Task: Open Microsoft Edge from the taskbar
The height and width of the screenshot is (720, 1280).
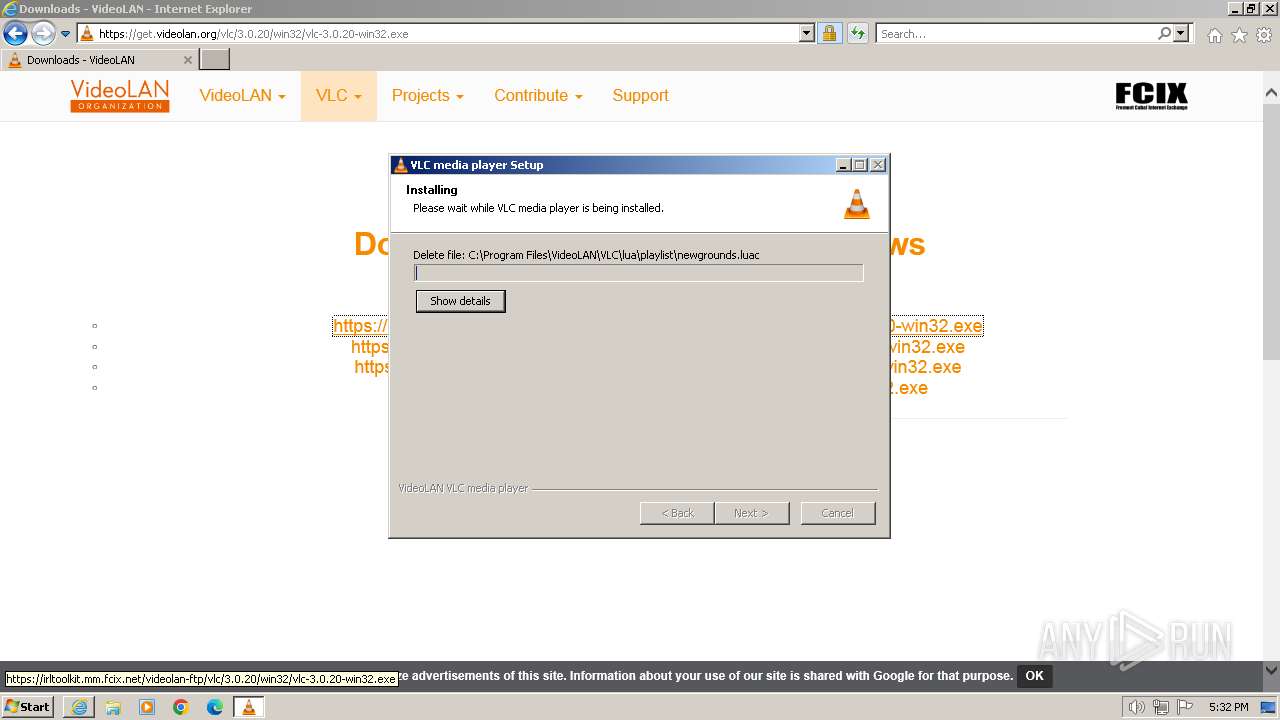Action: point(215,707)
